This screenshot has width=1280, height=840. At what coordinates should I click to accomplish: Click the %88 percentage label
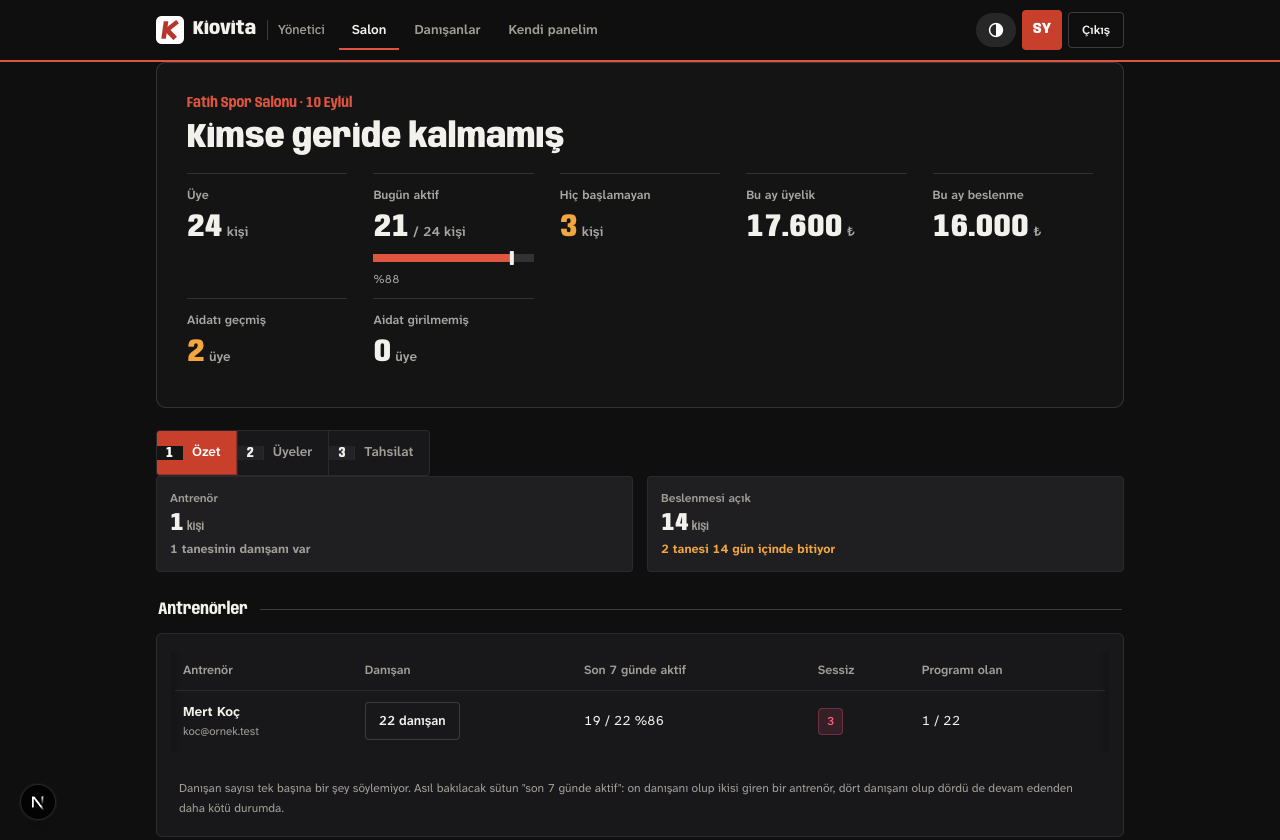pyautogui.click(x=386, y=279)
